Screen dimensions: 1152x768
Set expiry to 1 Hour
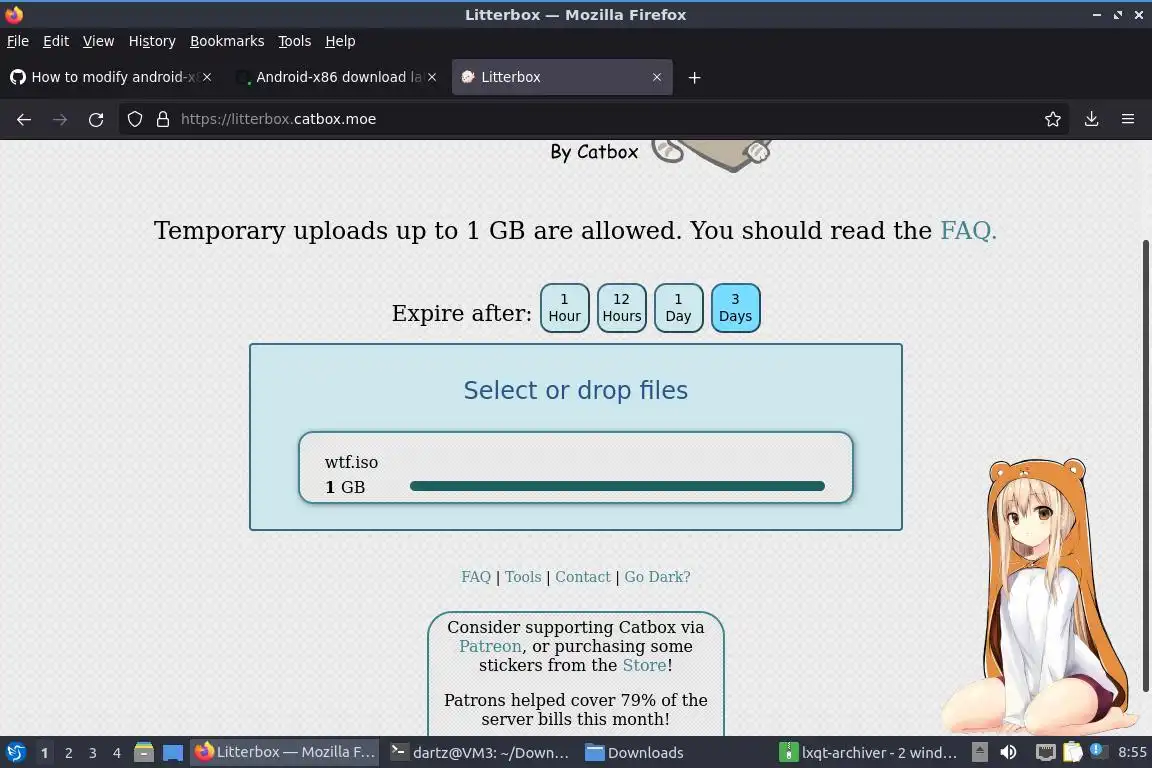coord(564,308)
